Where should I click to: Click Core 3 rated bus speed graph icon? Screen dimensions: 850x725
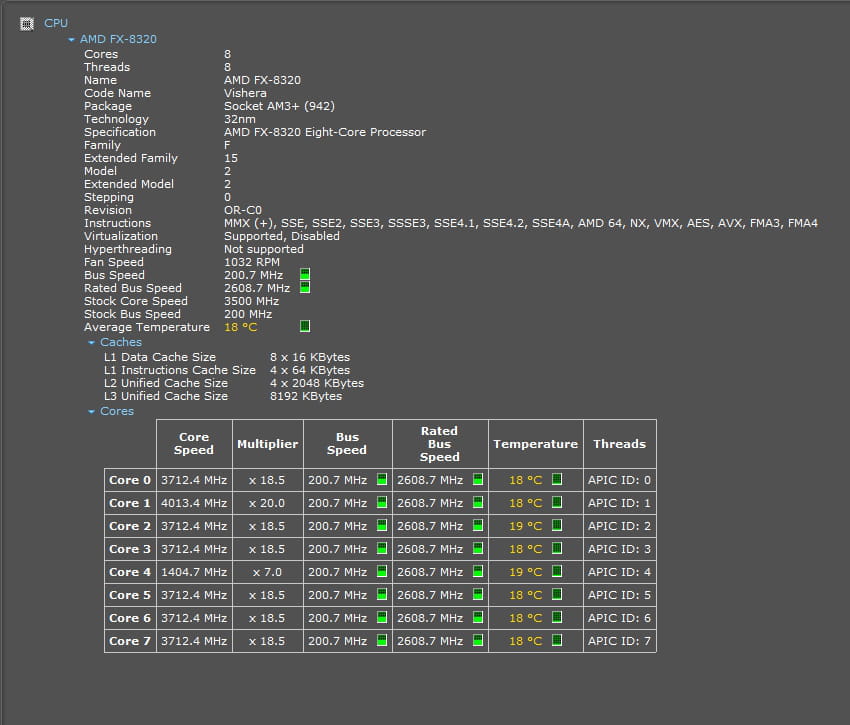pos(478,548)
